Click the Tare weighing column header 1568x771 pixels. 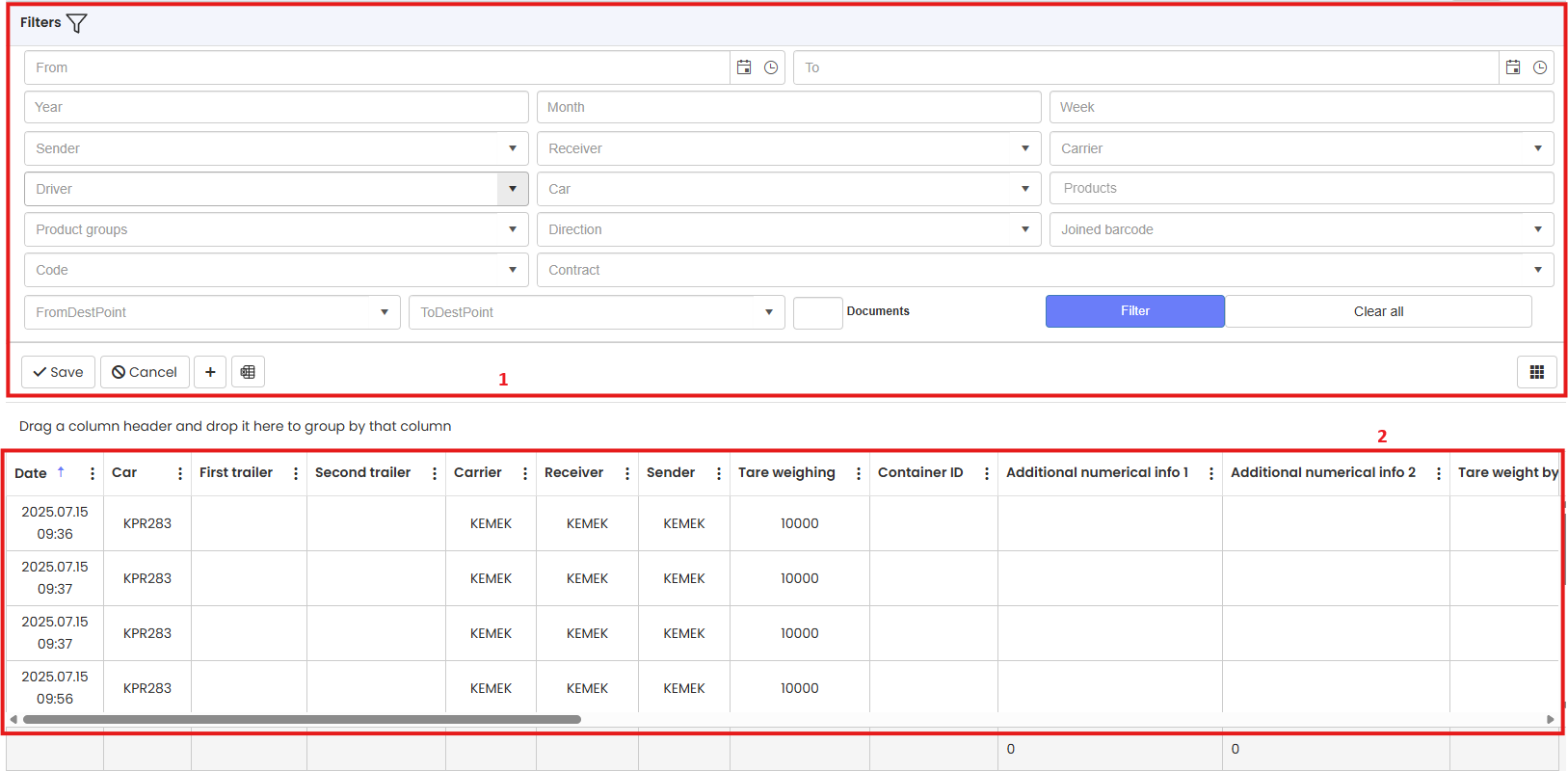[x=786, y=473]
